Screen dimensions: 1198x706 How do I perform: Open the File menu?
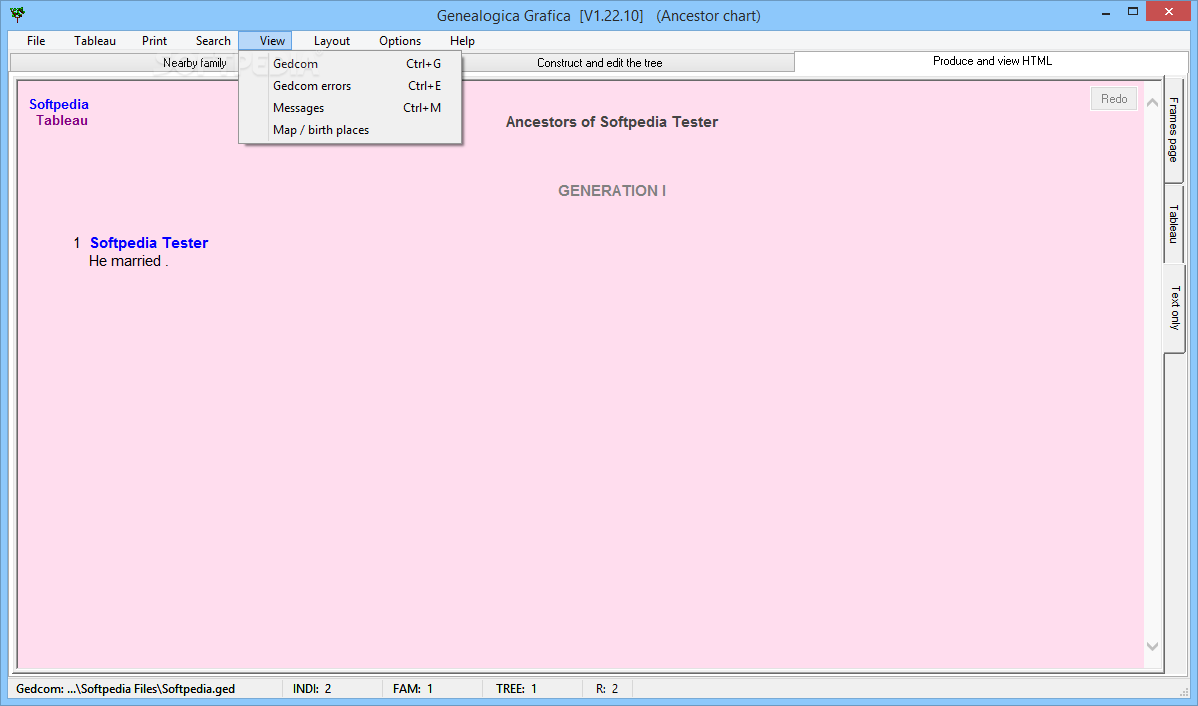(36, 41)
